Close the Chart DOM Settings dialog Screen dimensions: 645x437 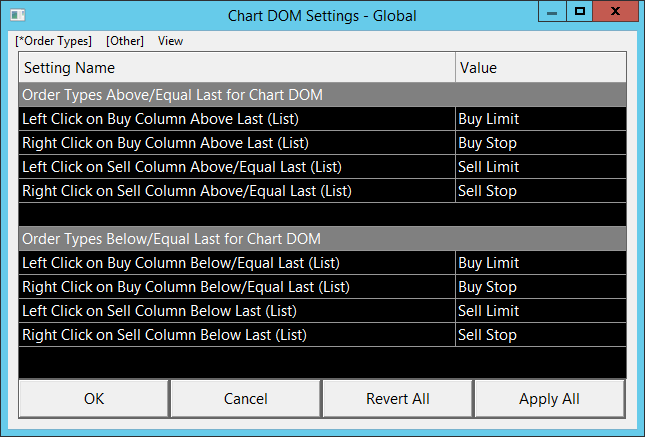click(x=615, y=13)
